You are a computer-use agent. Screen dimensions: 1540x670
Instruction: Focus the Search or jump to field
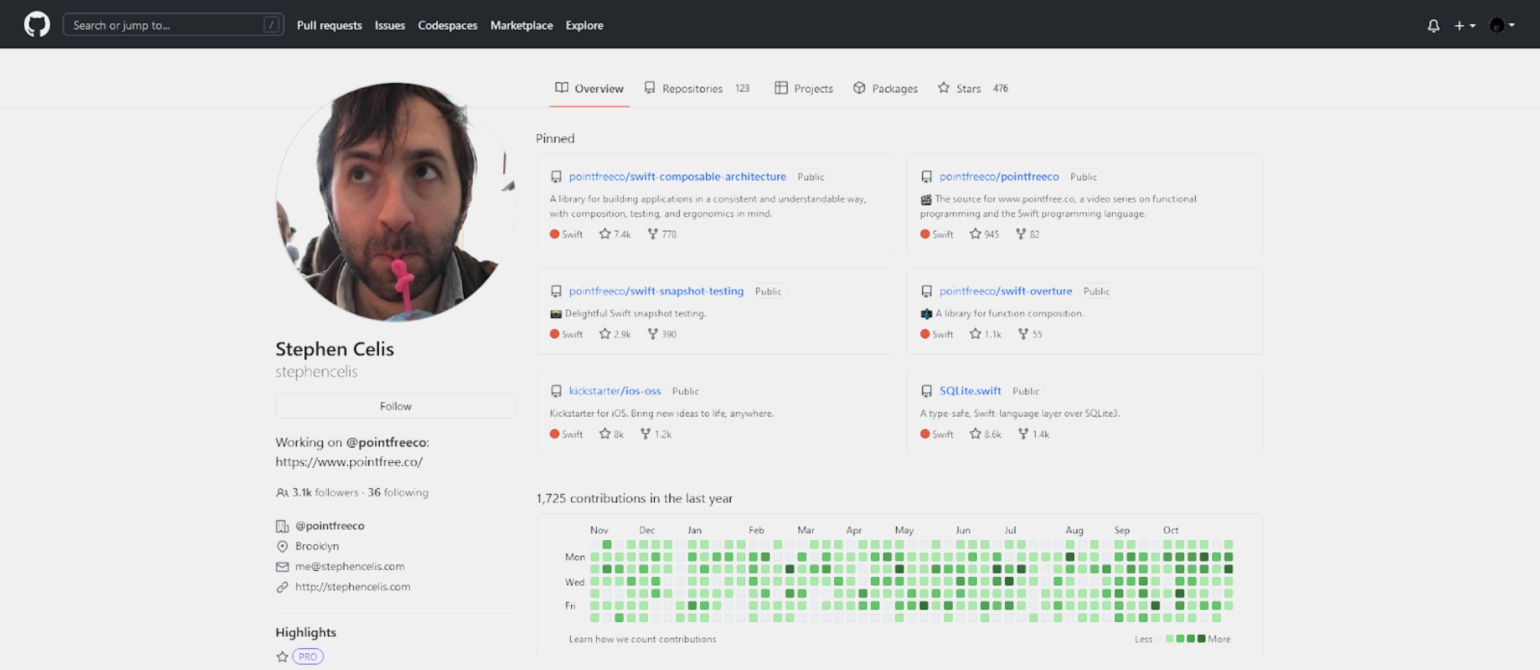(165, 26)
